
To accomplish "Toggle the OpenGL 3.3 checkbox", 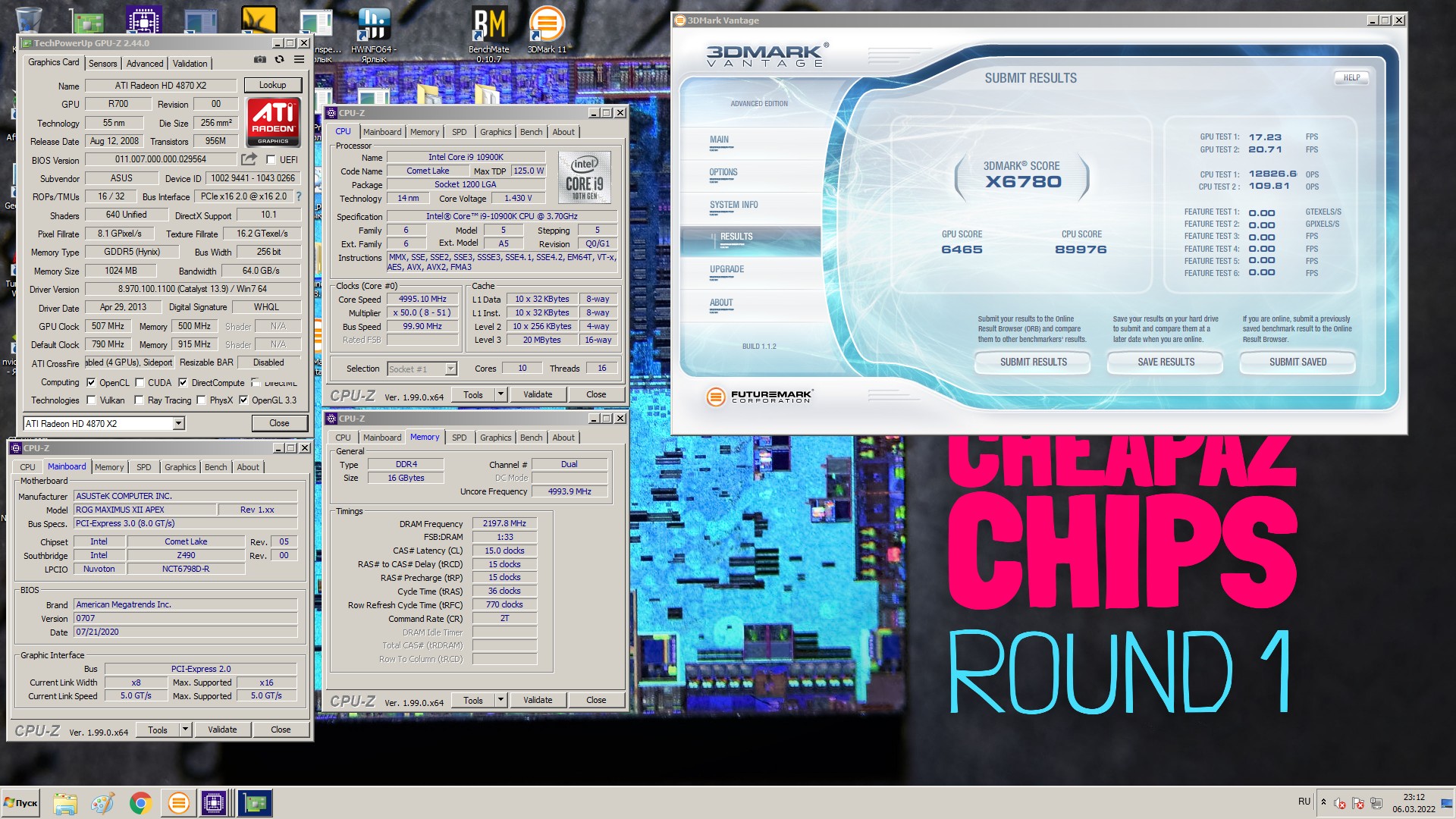I will point(243,400).
